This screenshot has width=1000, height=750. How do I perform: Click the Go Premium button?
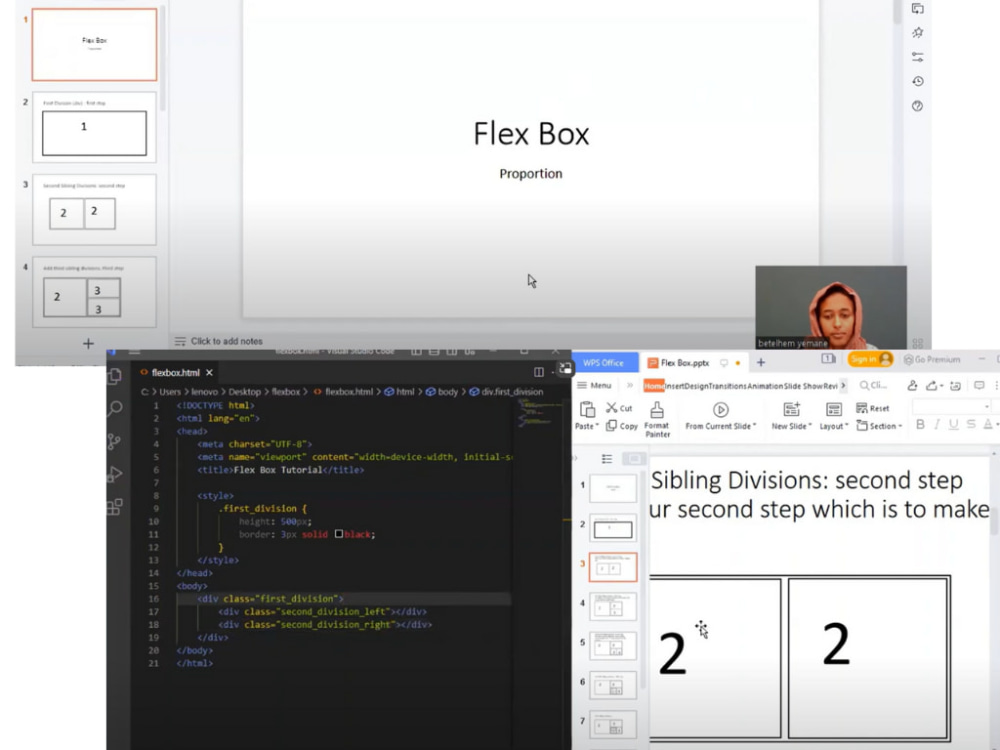tap(932, 359)
